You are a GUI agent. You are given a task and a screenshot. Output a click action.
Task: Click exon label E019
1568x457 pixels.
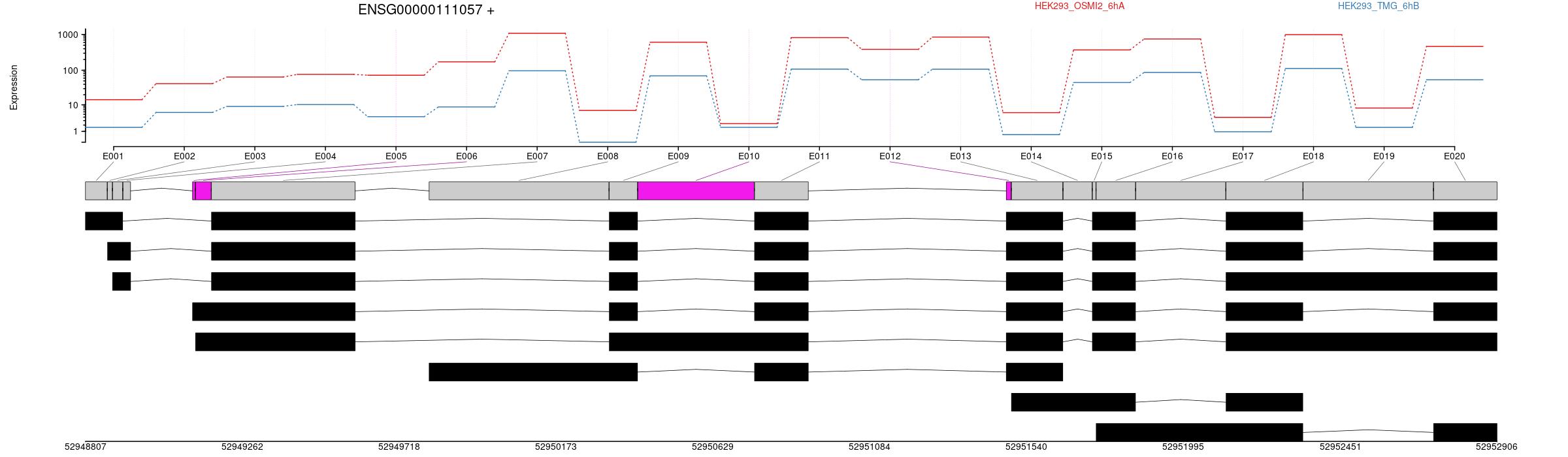tap(1384, 156)
